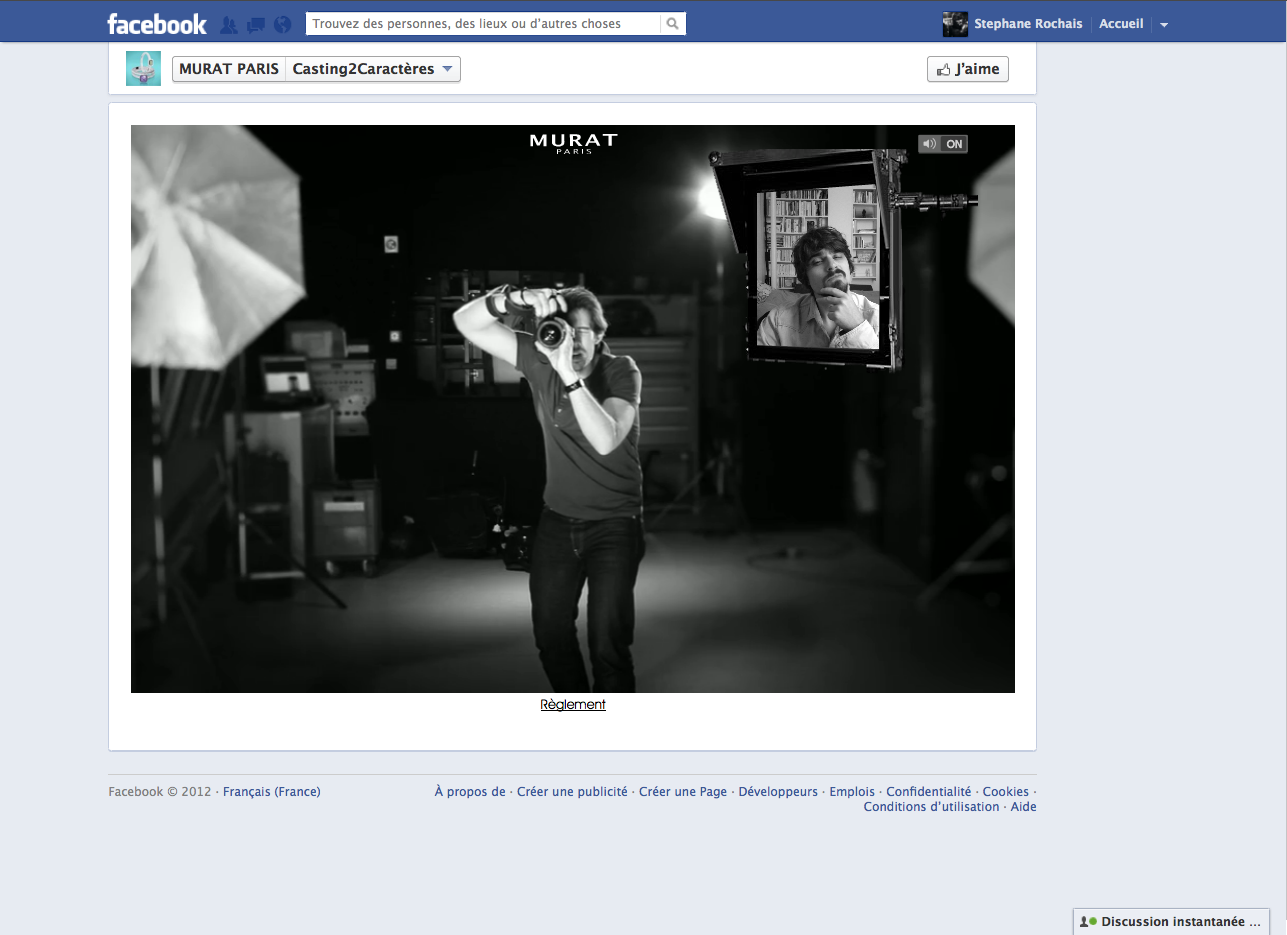
Task: Click the MURAT Paris logo in video
Action: [x=573, y=143]
